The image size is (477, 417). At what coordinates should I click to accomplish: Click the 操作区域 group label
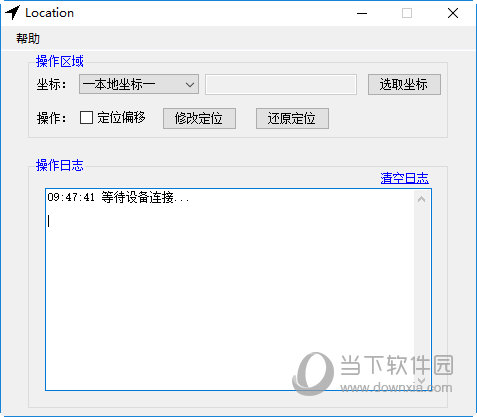tap(60, 61)
